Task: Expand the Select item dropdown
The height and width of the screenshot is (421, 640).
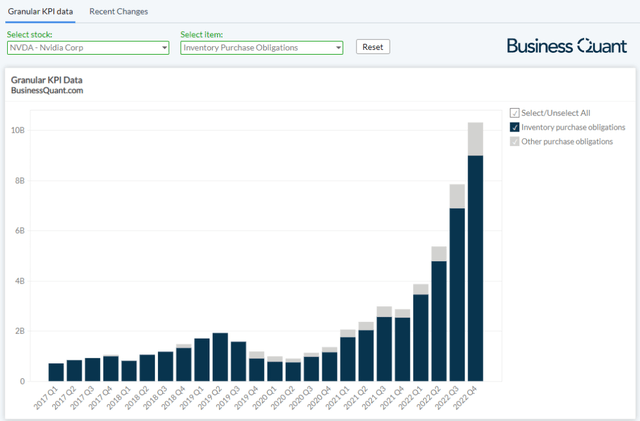Action: (260, 47)
